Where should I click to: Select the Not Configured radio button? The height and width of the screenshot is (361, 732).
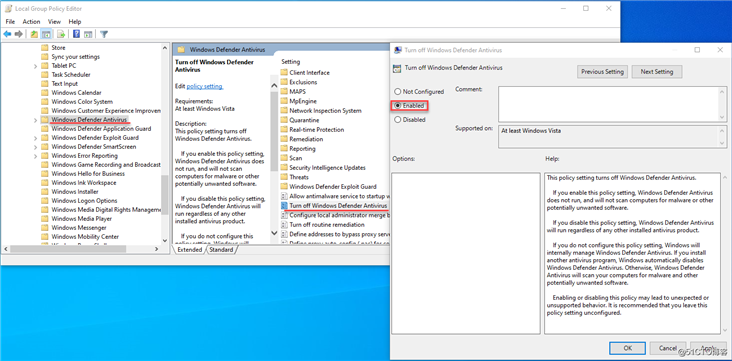(397, 92)
